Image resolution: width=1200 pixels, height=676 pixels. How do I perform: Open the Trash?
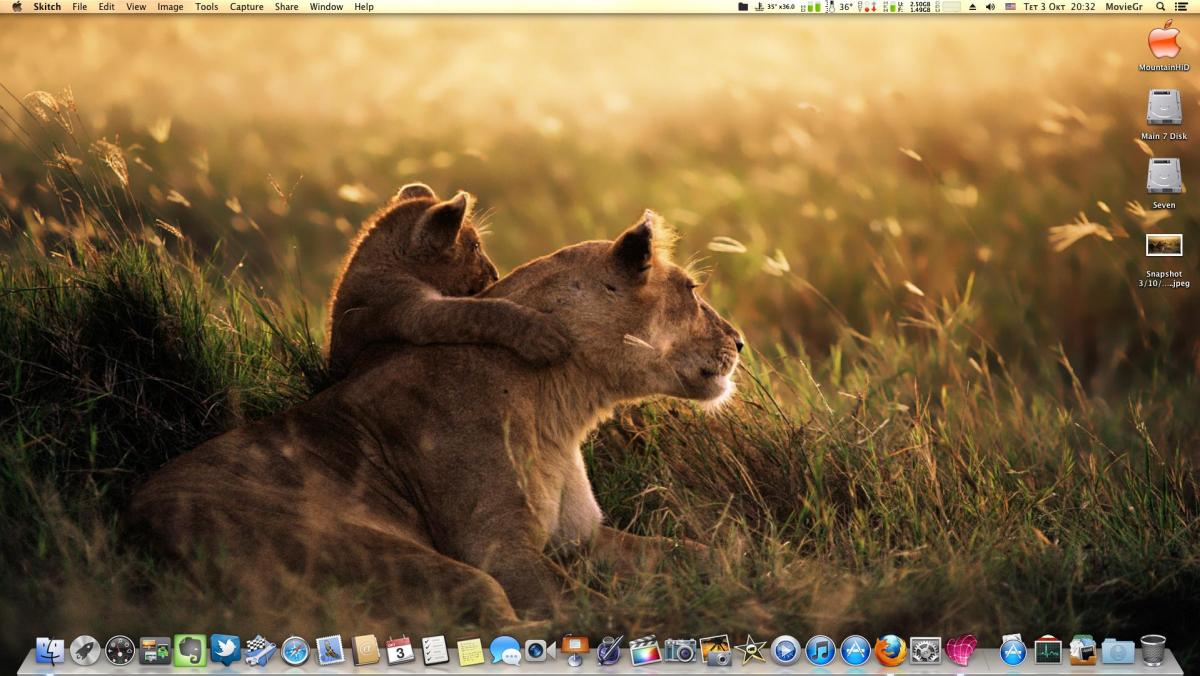coord(1153,651)
